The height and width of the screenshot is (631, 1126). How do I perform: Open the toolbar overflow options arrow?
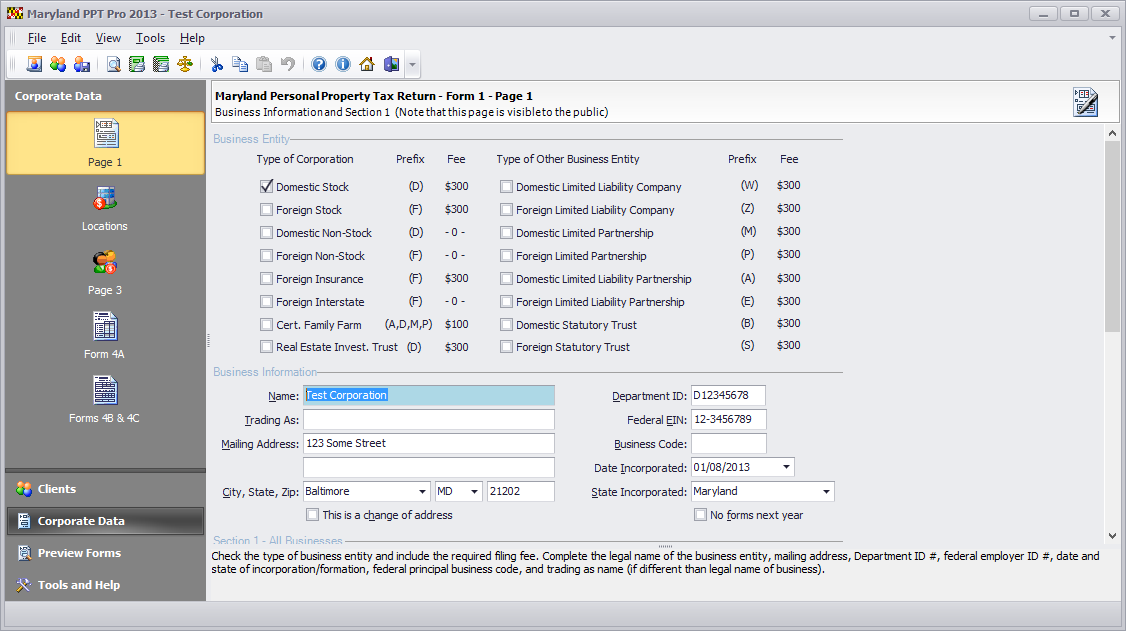(x=412, y=65)
